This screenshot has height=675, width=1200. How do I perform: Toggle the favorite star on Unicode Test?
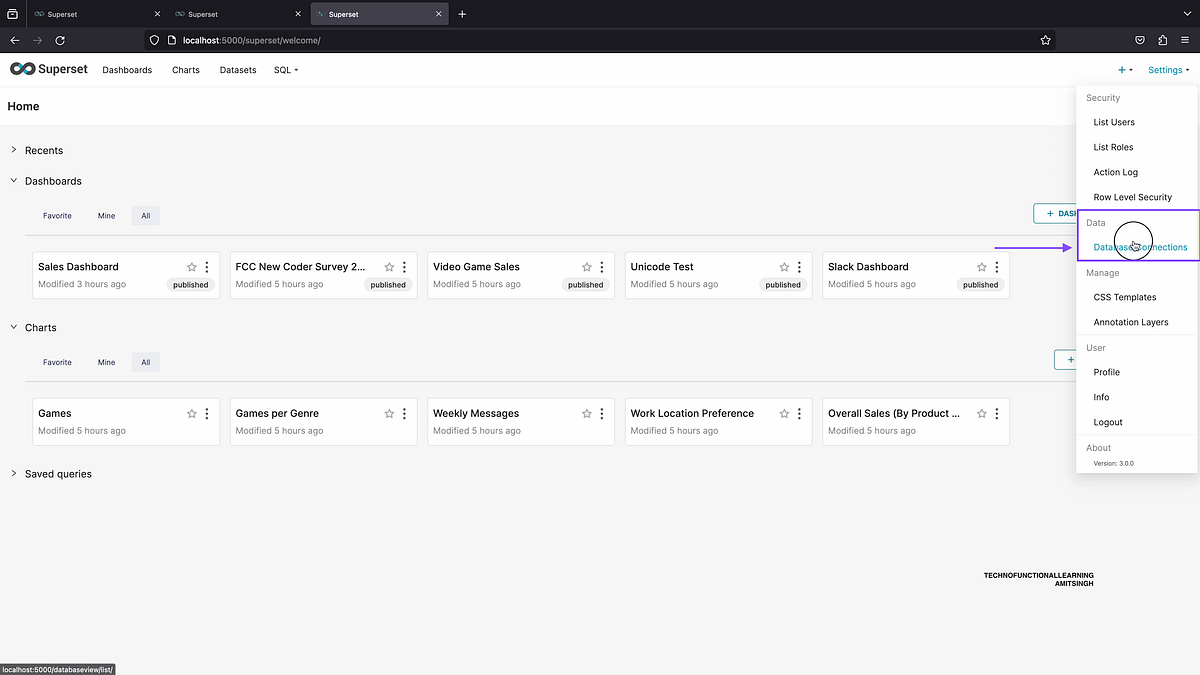pos(784,267)
